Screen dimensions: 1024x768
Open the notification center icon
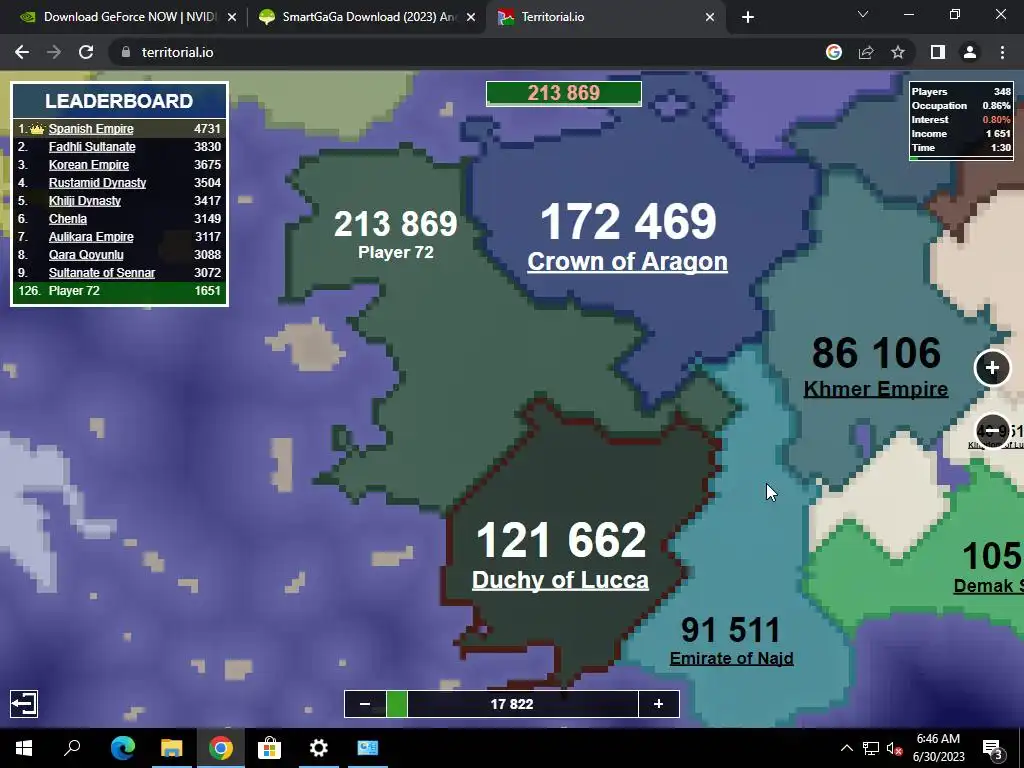click(992, 748)
